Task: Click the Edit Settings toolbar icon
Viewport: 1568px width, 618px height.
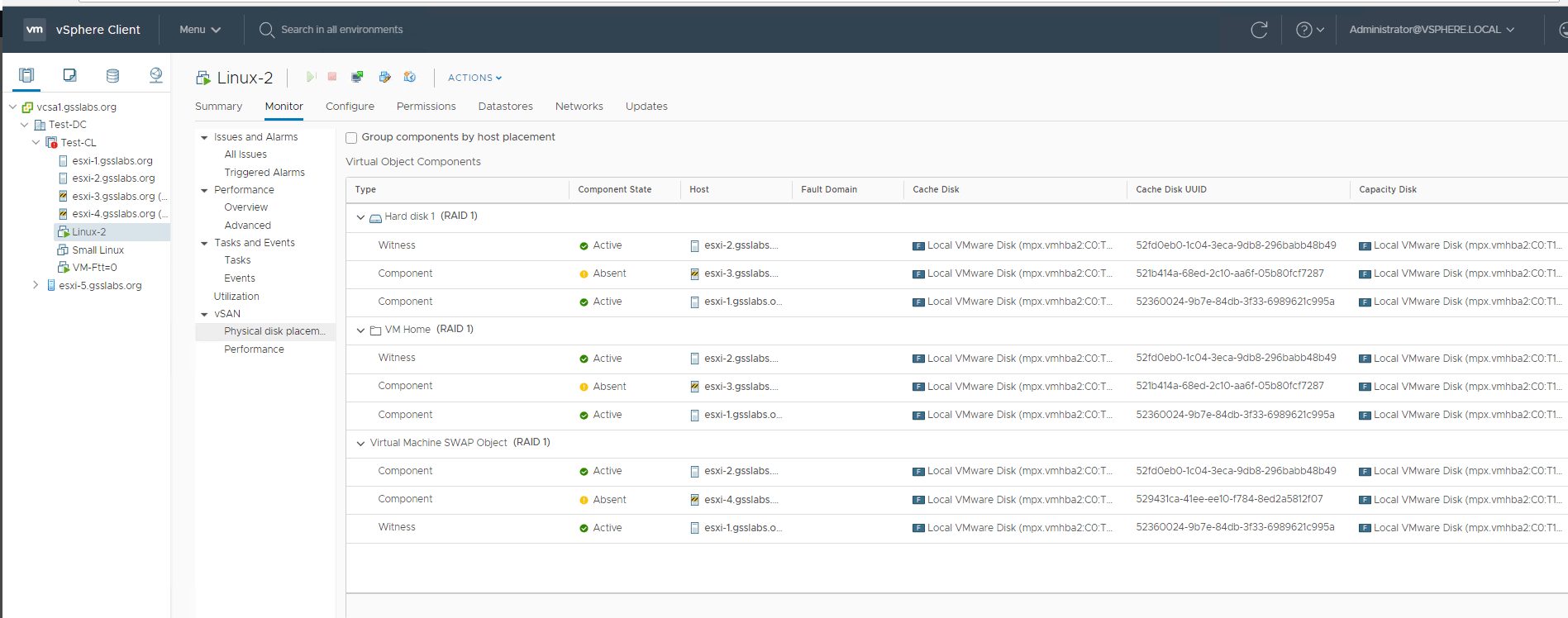Action: [x=384, y=77]
